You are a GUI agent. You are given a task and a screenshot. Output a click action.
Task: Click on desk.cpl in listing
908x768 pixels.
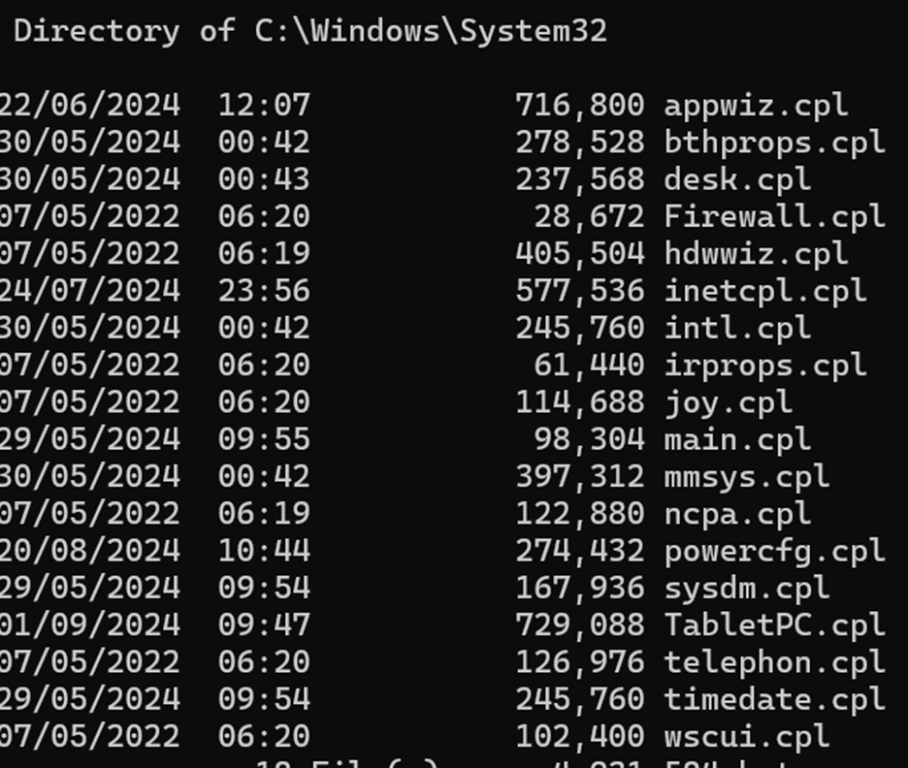(737, 181)
